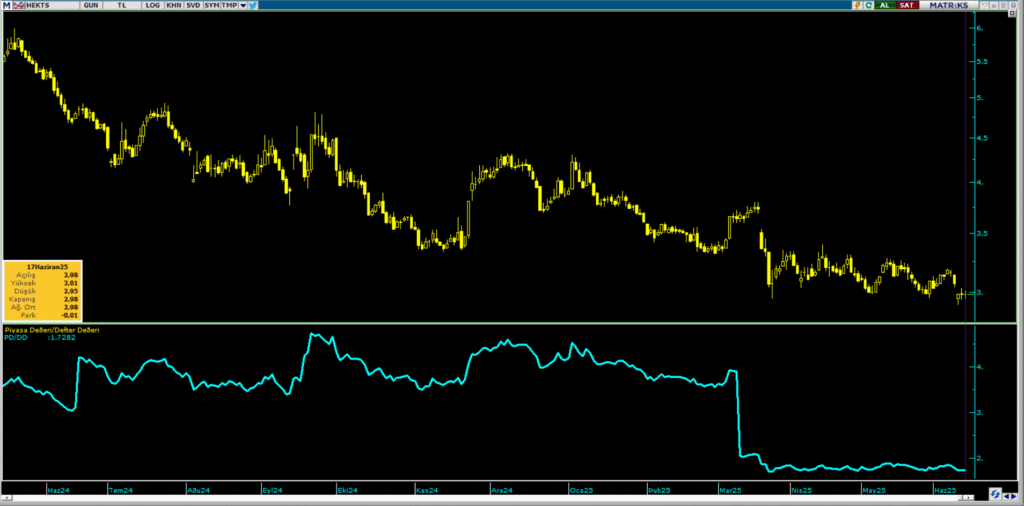1024x506 pixels.
Task: Click the green refresh C icon
Action: point(869,5)
